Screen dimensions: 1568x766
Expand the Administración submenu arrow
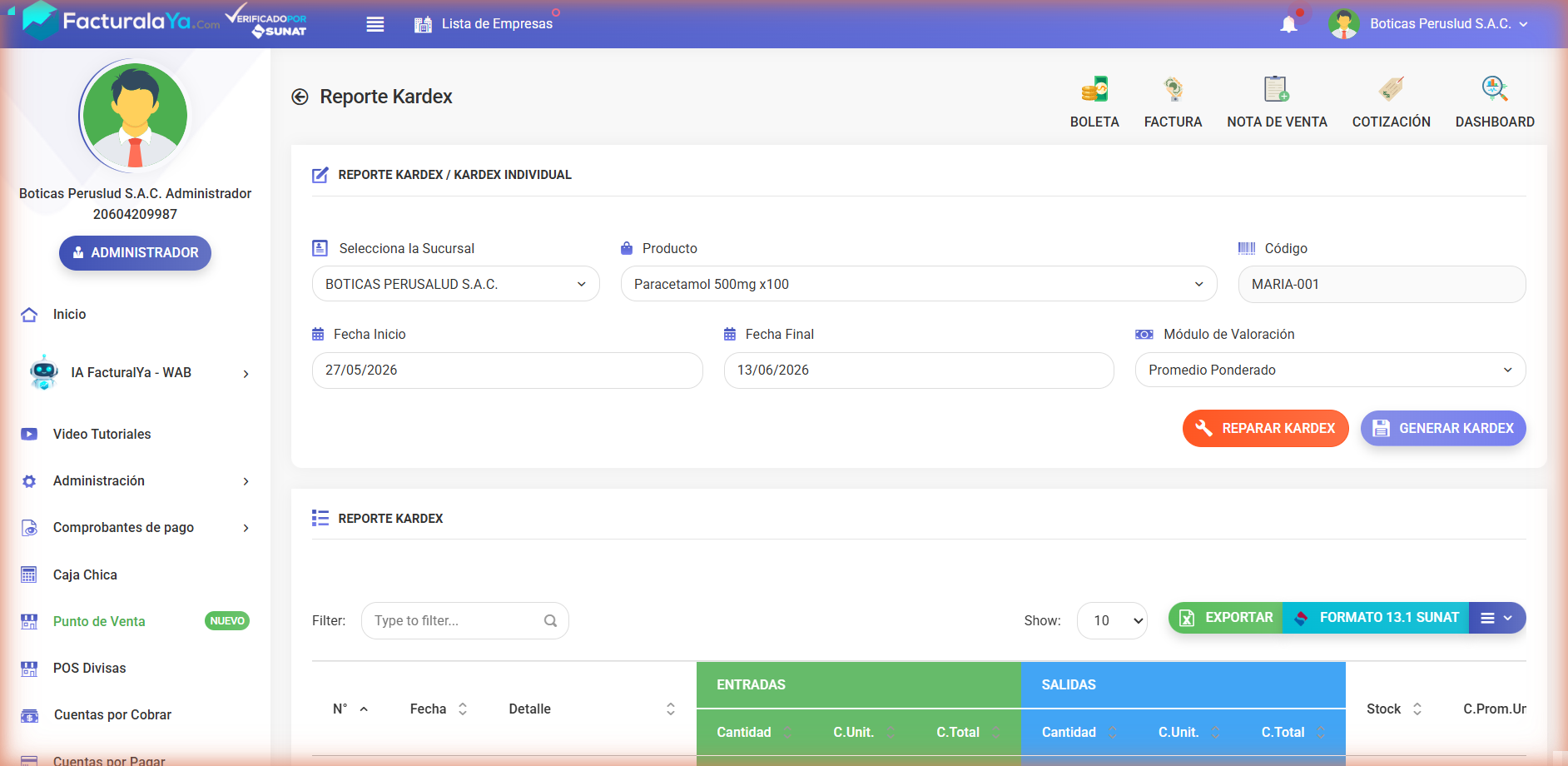[246, 481]
